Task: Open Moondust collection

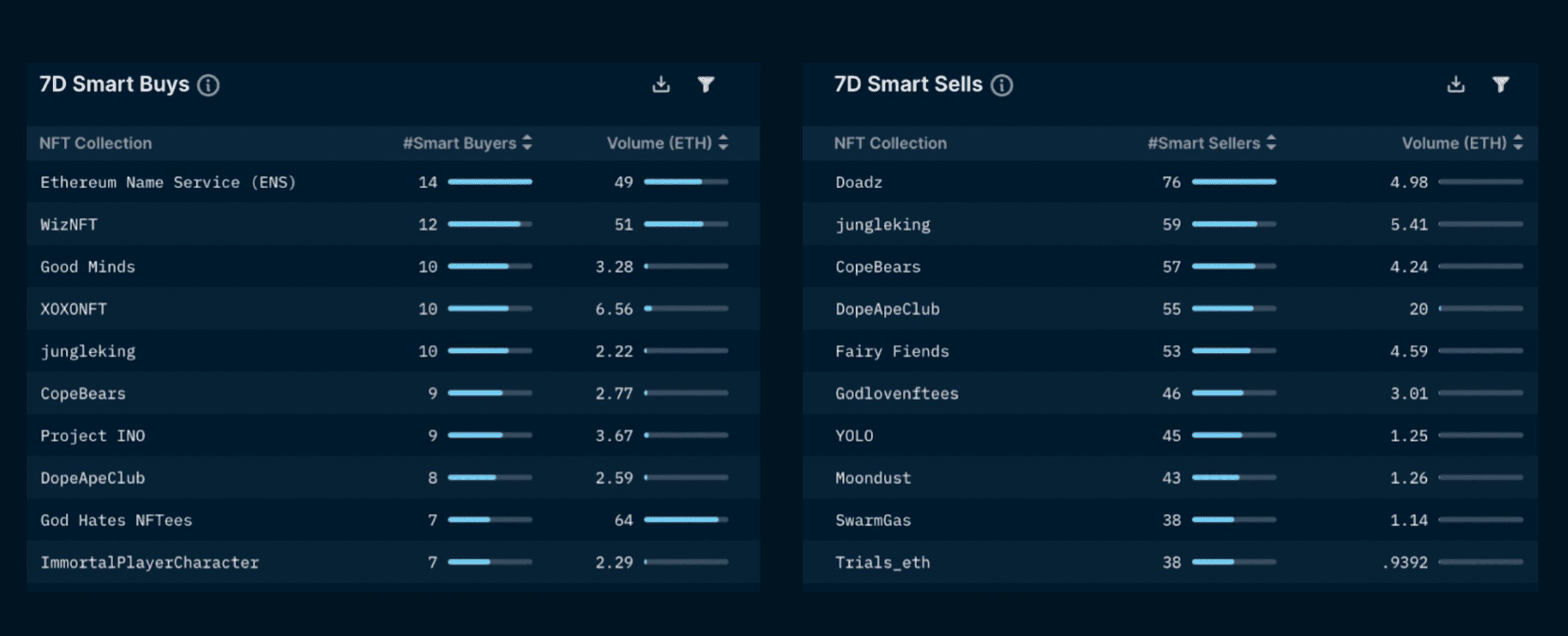Action: tap(873, 478)
